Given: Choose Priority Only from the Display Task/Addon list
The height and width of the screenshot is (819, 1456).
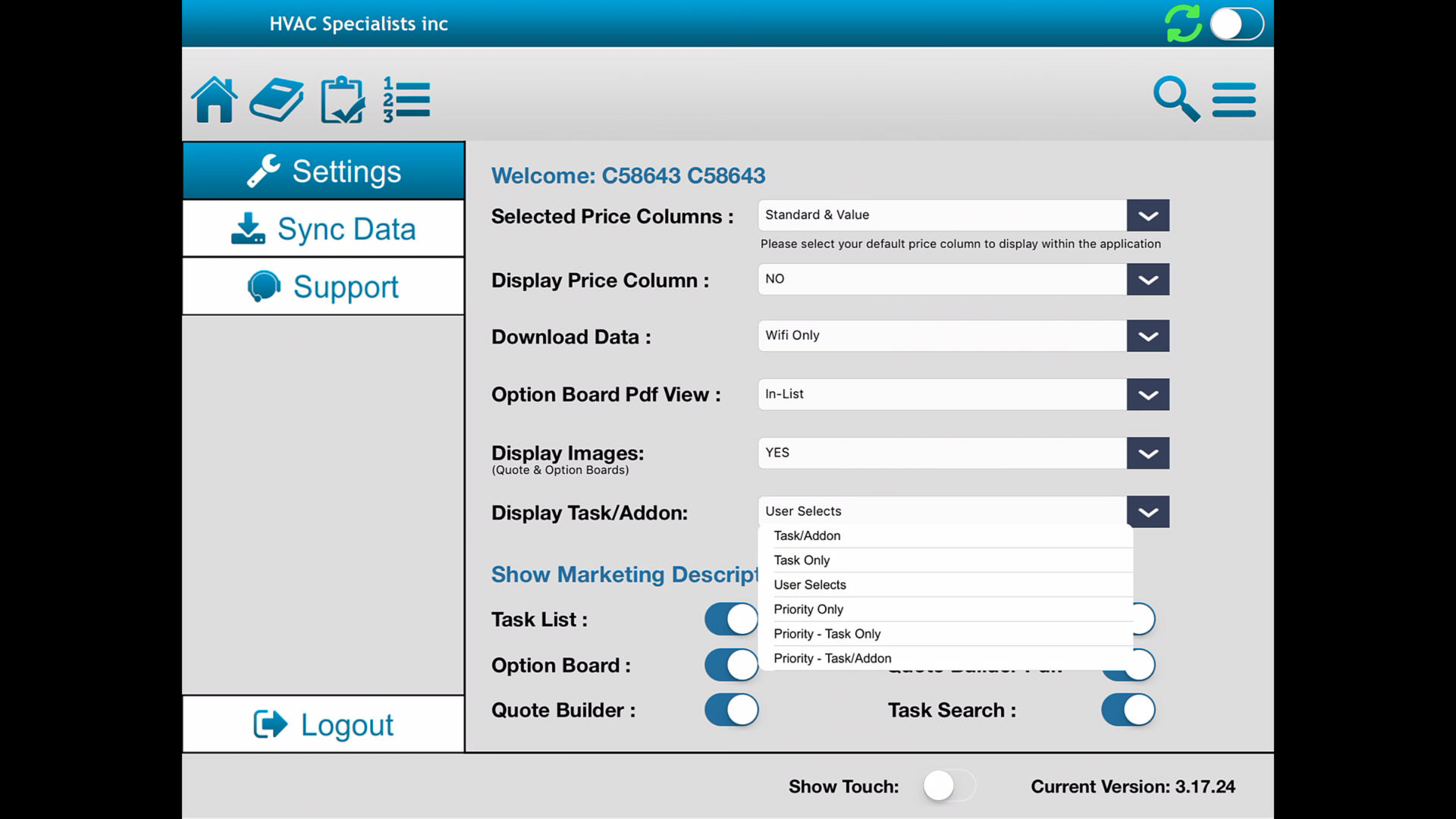Looking at the screenshot, I should [808, 609].
